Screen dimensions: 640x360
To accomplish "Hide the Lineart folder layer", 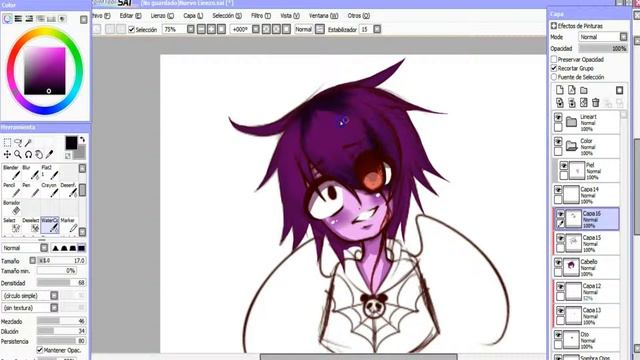I will [x=558, y=118].
